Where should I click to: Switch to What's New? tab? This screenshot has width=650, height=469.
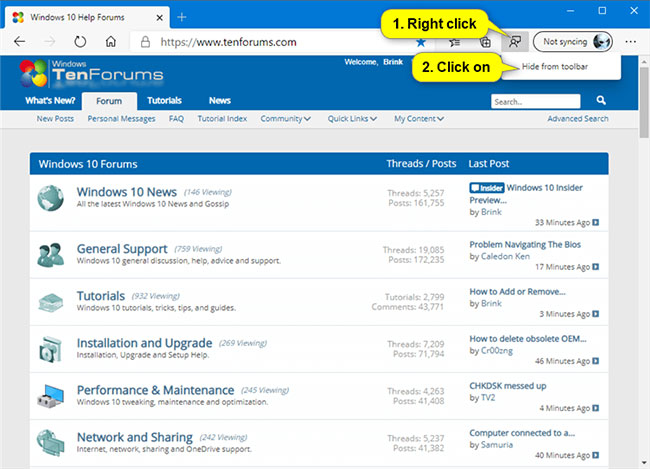click(50, 100)
